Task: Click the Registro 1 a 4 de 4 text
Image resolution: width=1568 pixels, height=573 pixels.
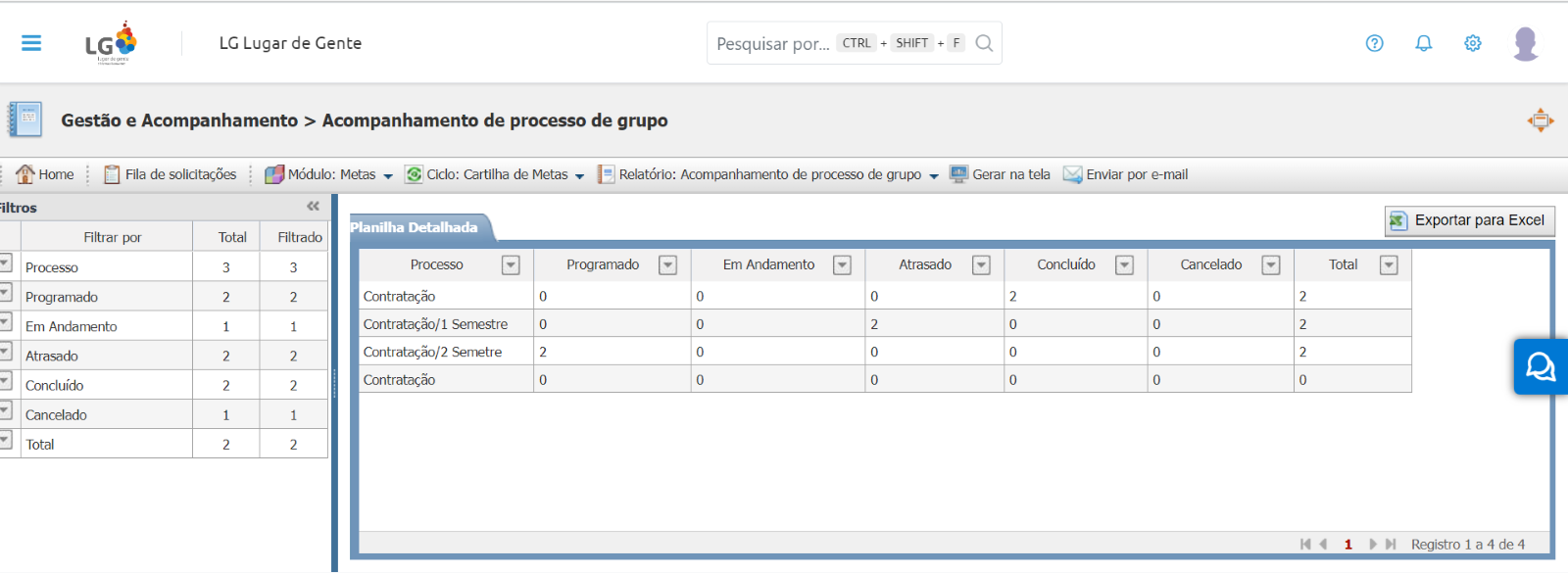Action: coord(1468,545)
